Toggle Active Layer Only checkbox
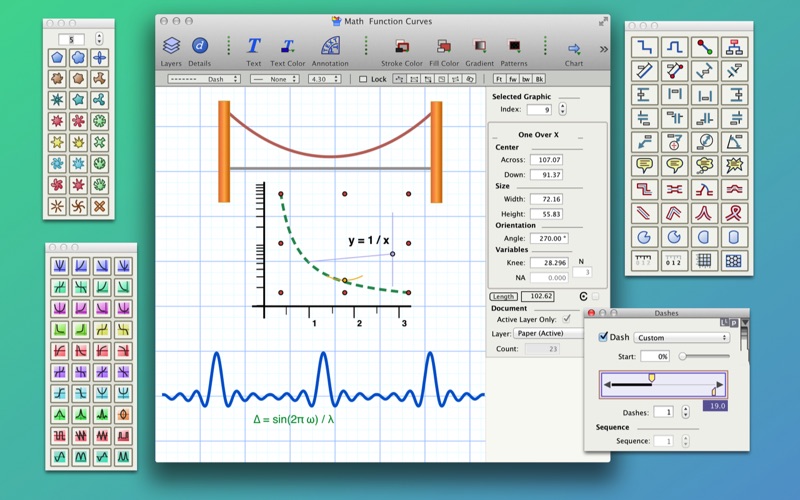 [x=566, y=319]
